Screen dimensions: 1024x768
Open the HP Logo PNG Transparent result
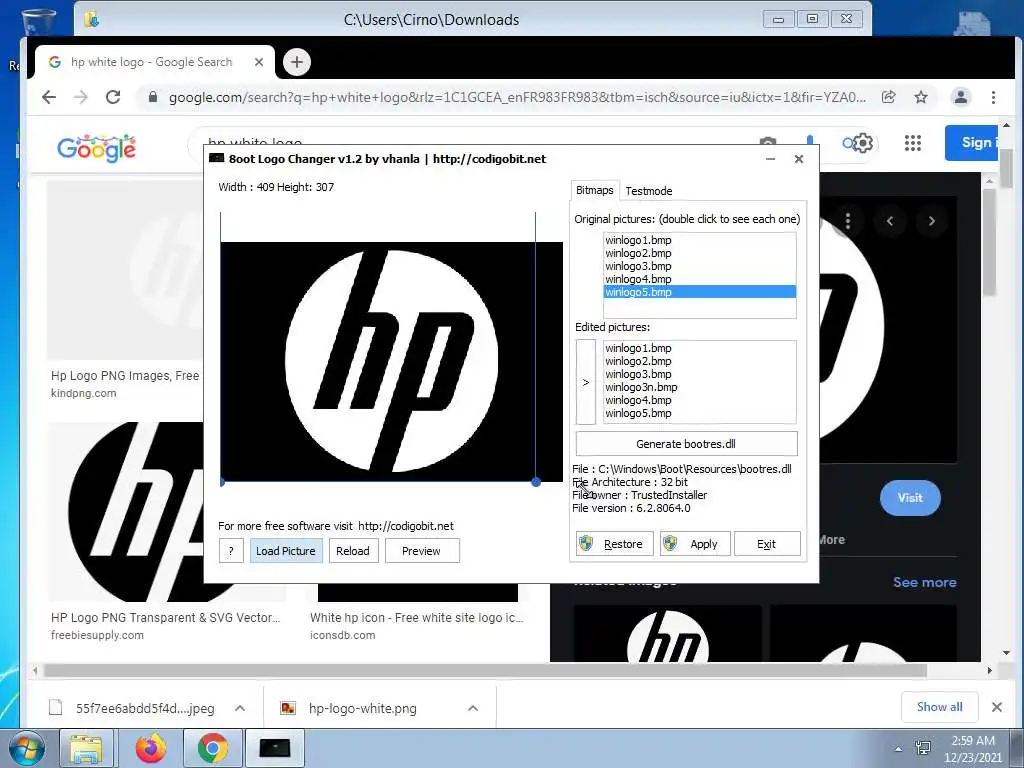pos(166,618)
